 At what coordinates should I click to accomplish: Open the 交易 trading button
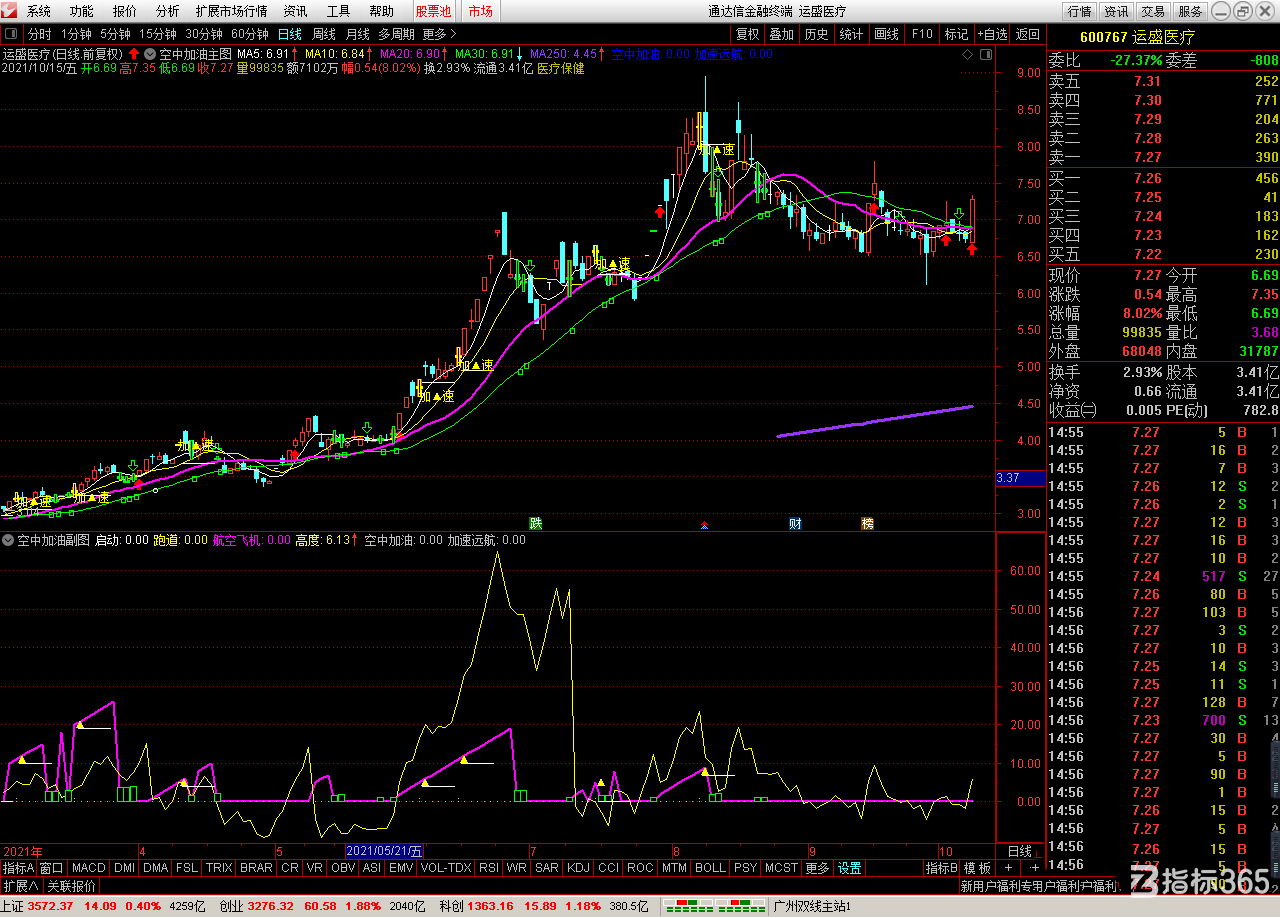1153,11
